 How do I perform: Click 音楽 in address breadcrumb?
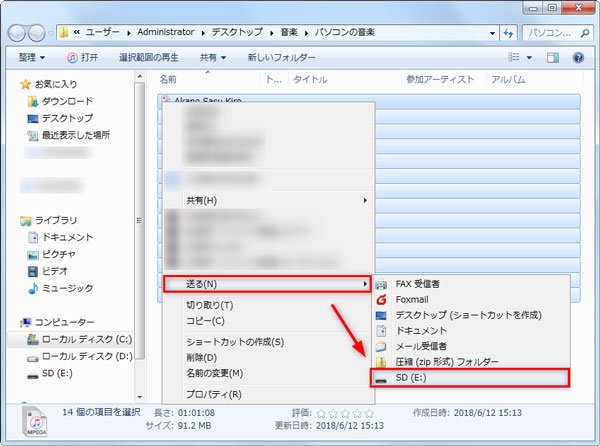[289, 32]
